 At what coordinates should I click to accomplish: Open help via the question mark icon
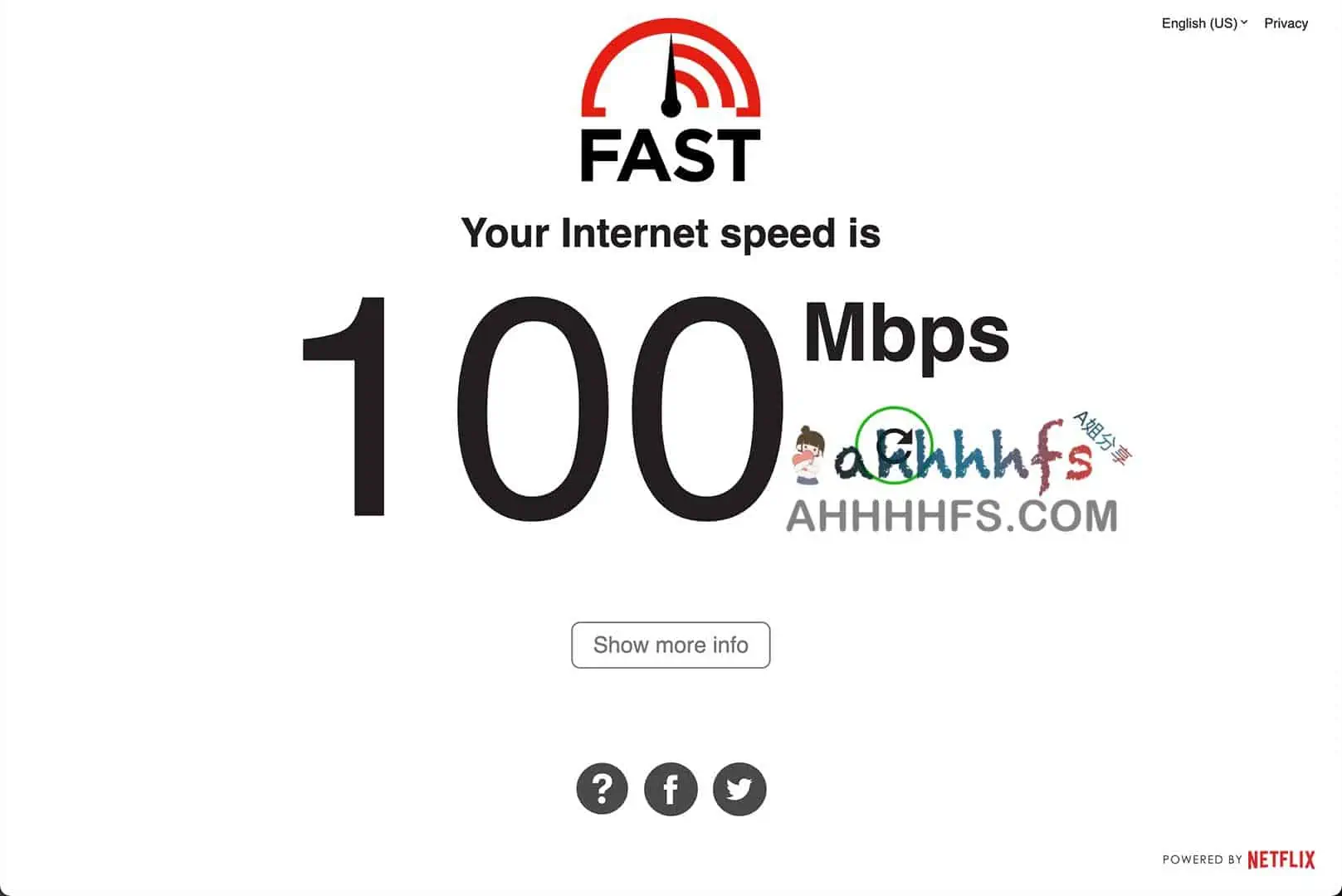[603, 788]
